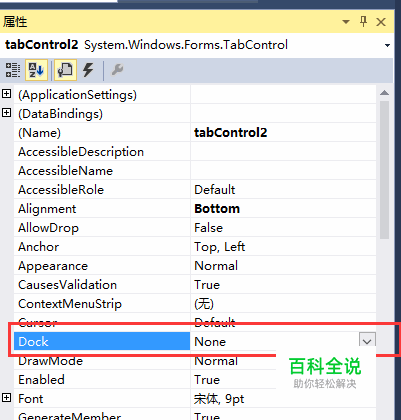Select the DrawMode property label

(50, 361)
